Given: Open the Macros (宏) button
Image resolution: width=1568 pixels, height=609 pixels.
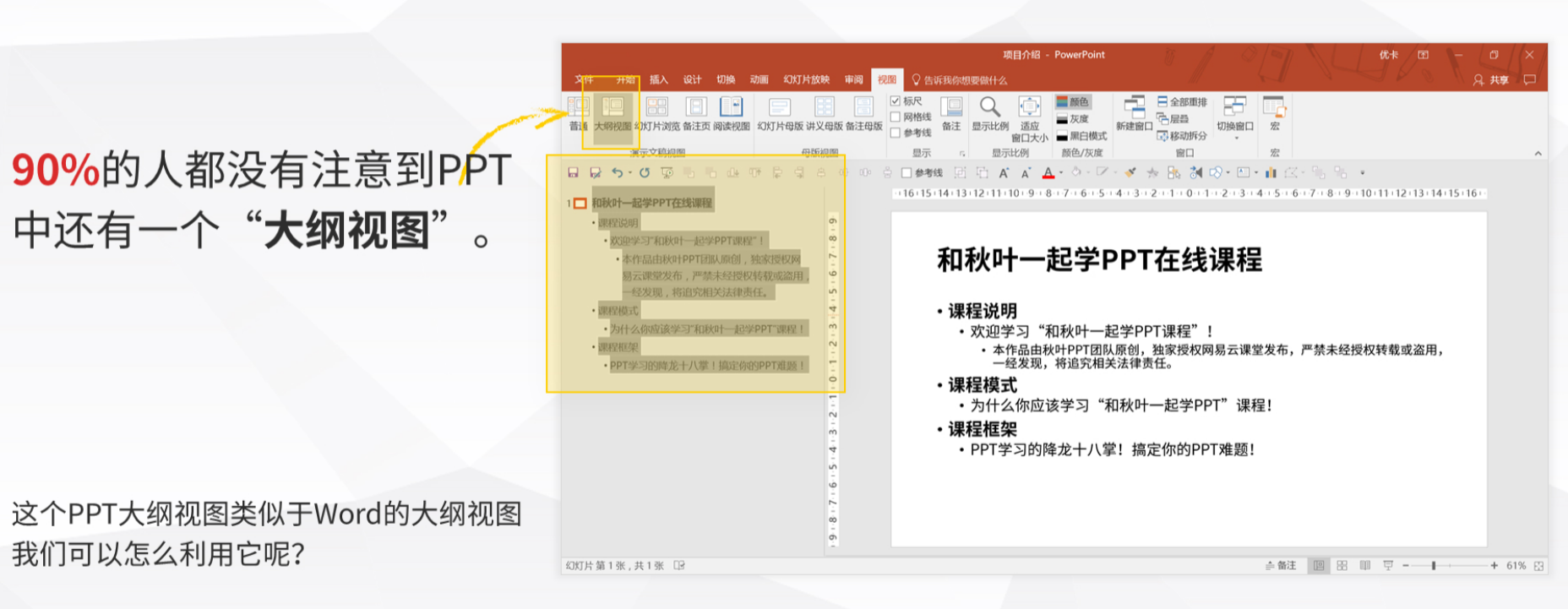Looking at the screenshot, I should coord(1274,114).
